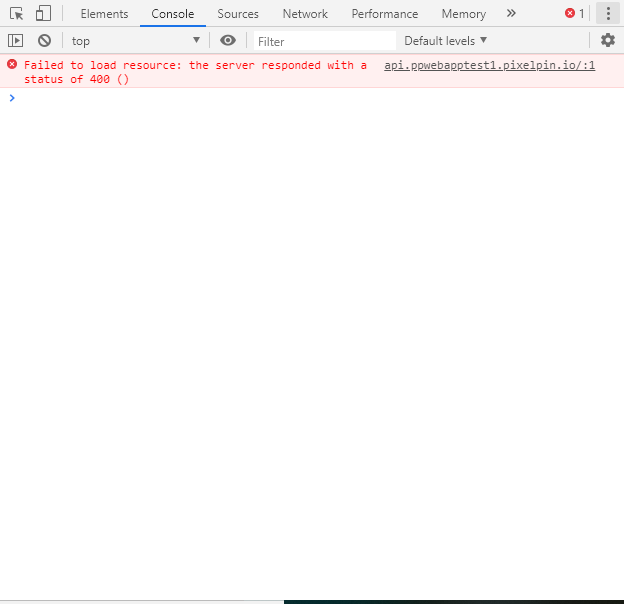This screenshot has width=624, height=604.
Task: Switch to the Elements tab
Action: tap(104, 14)
